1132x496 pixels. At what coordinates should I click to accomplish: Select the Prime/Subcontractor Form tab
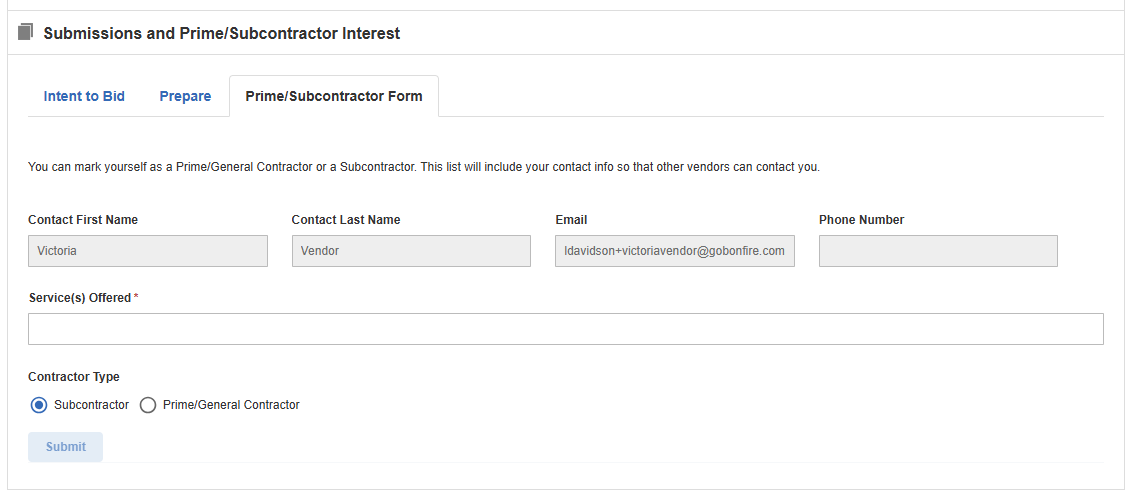(334, 96)
